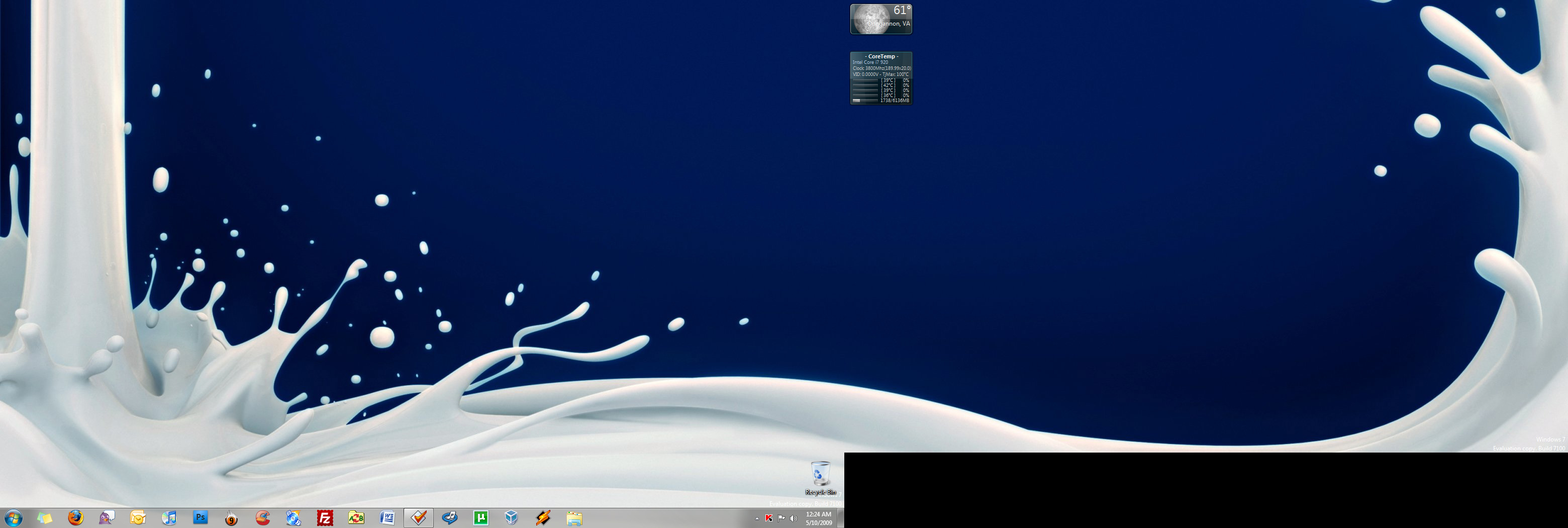Open the Windows Start menu
This screenshot has width=1568, height=528.
click(13, 518)
